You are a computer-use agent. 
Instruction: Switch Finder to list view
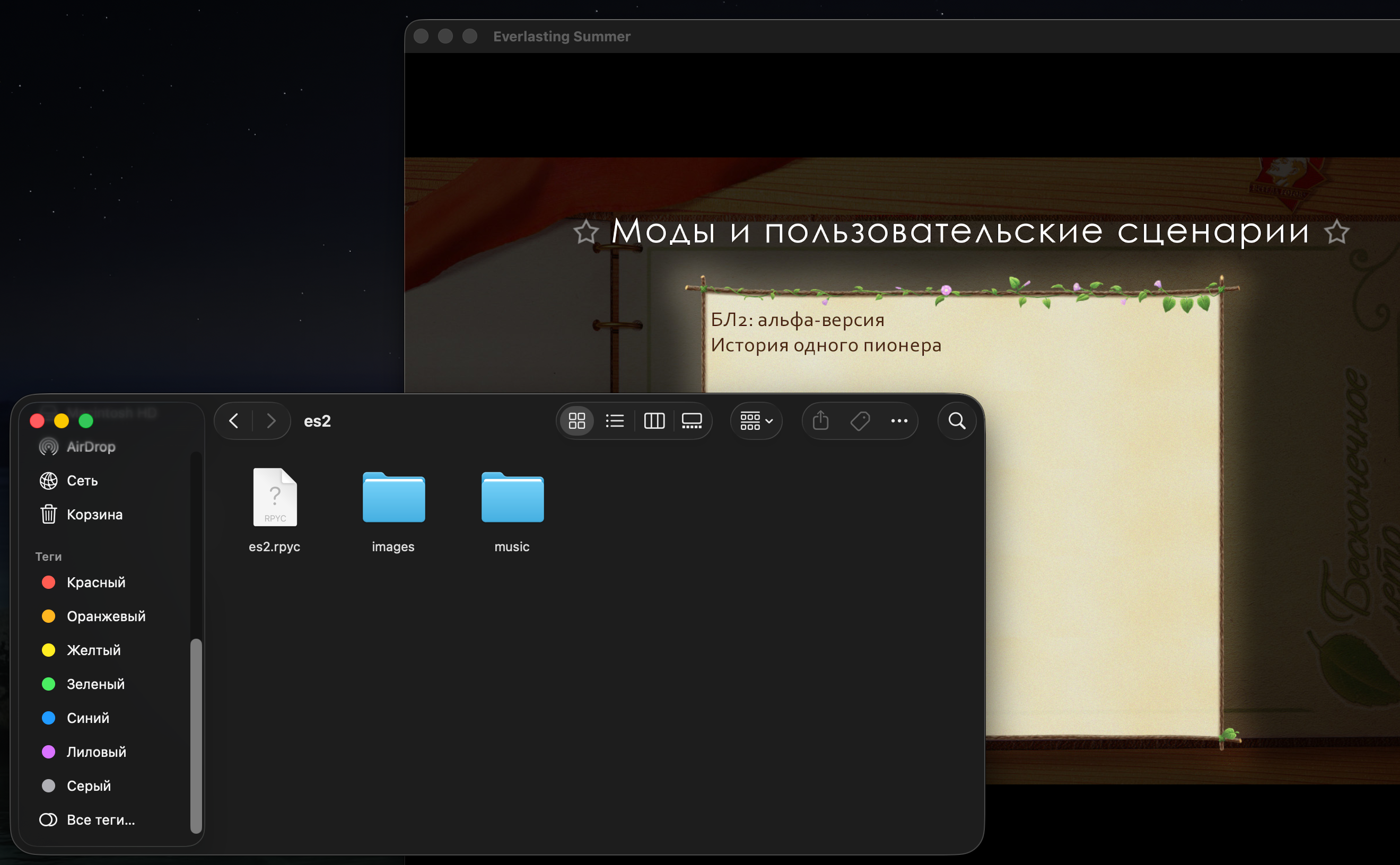pos(615,421)
